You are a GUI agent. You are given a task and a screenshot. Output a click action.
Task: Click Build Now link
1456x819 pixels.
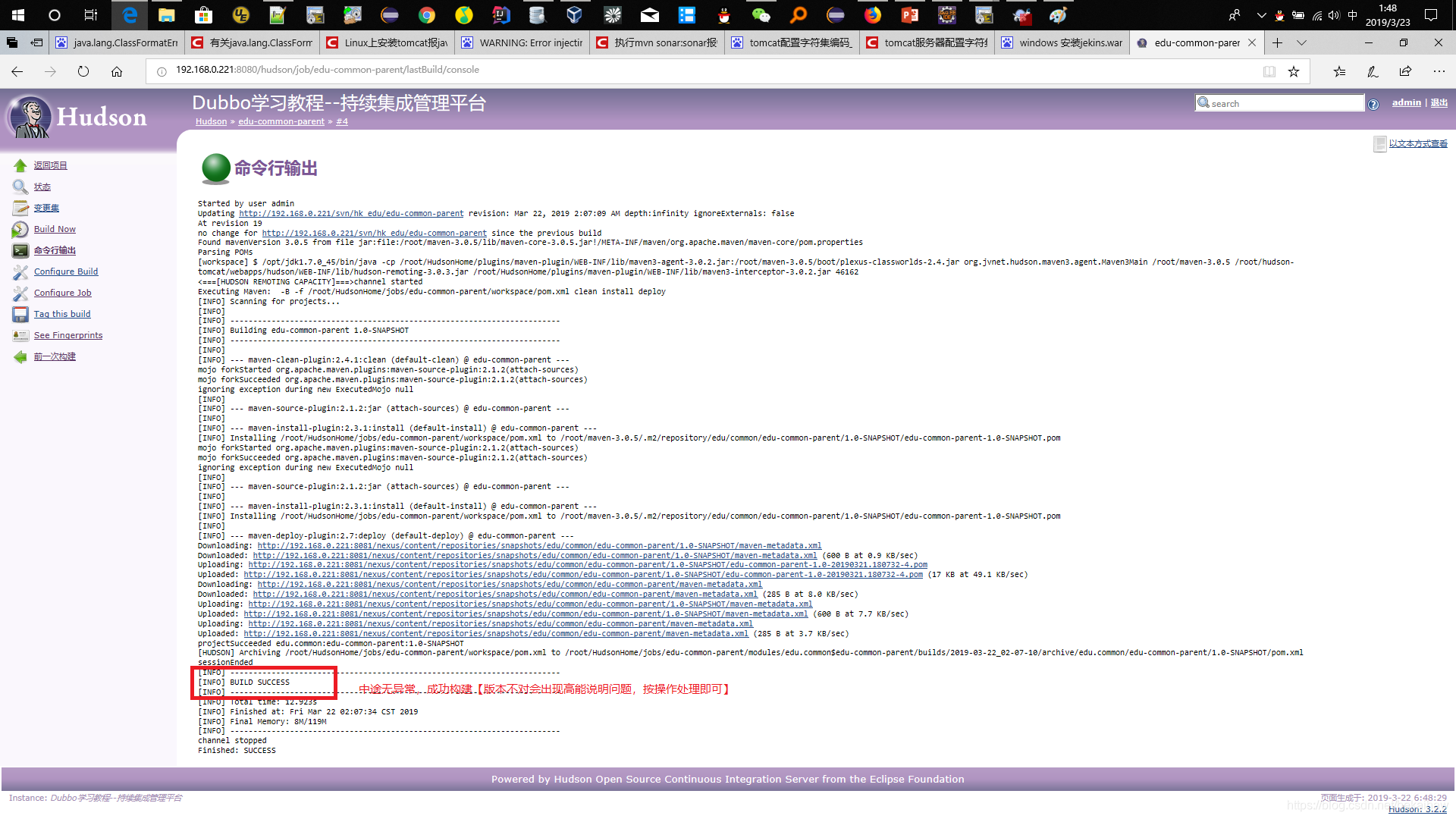[x=55, y=229]
